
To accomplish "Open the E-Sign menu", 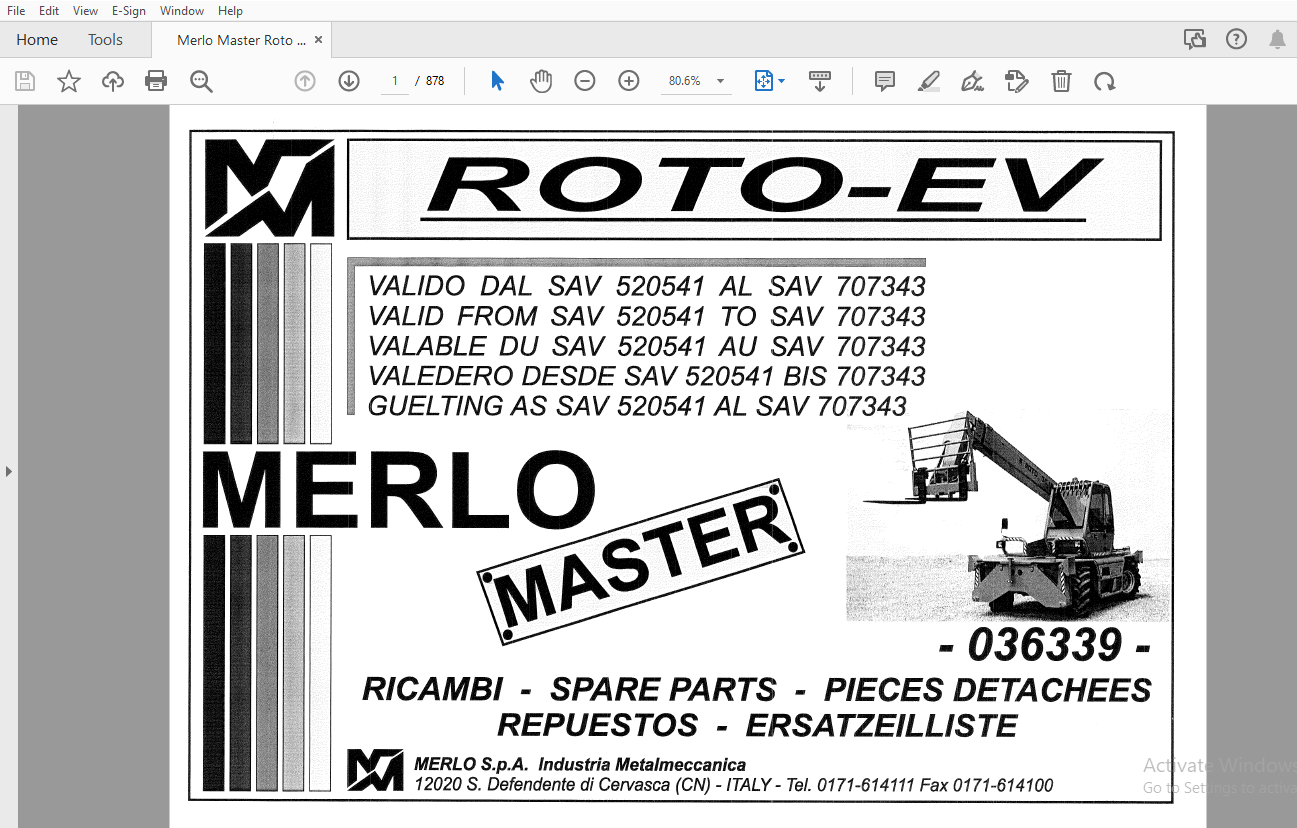I will 129,11.
